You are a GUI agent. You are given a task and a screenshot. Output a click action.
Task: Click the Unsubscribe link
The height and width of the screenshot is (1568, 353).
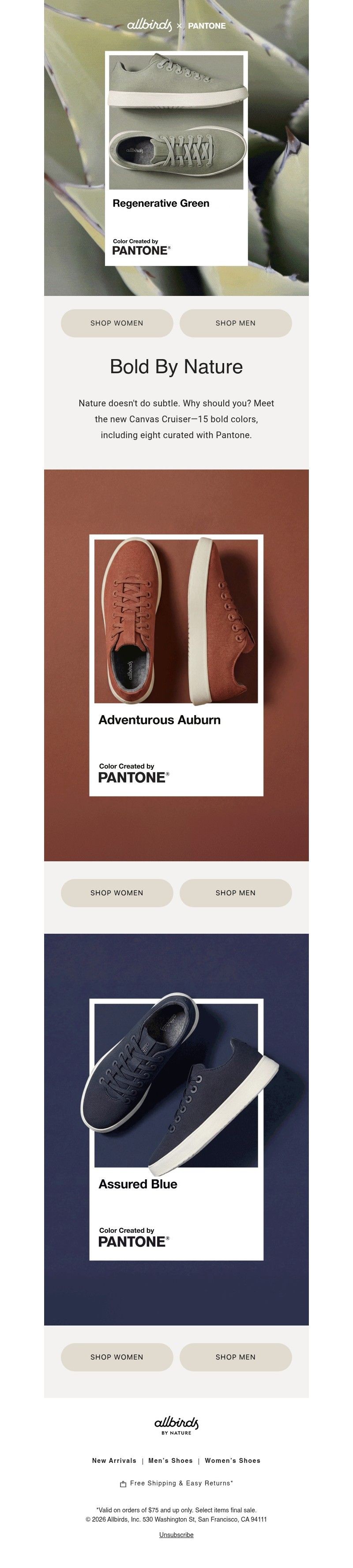pyautogui.click(x=176, y=1534)
